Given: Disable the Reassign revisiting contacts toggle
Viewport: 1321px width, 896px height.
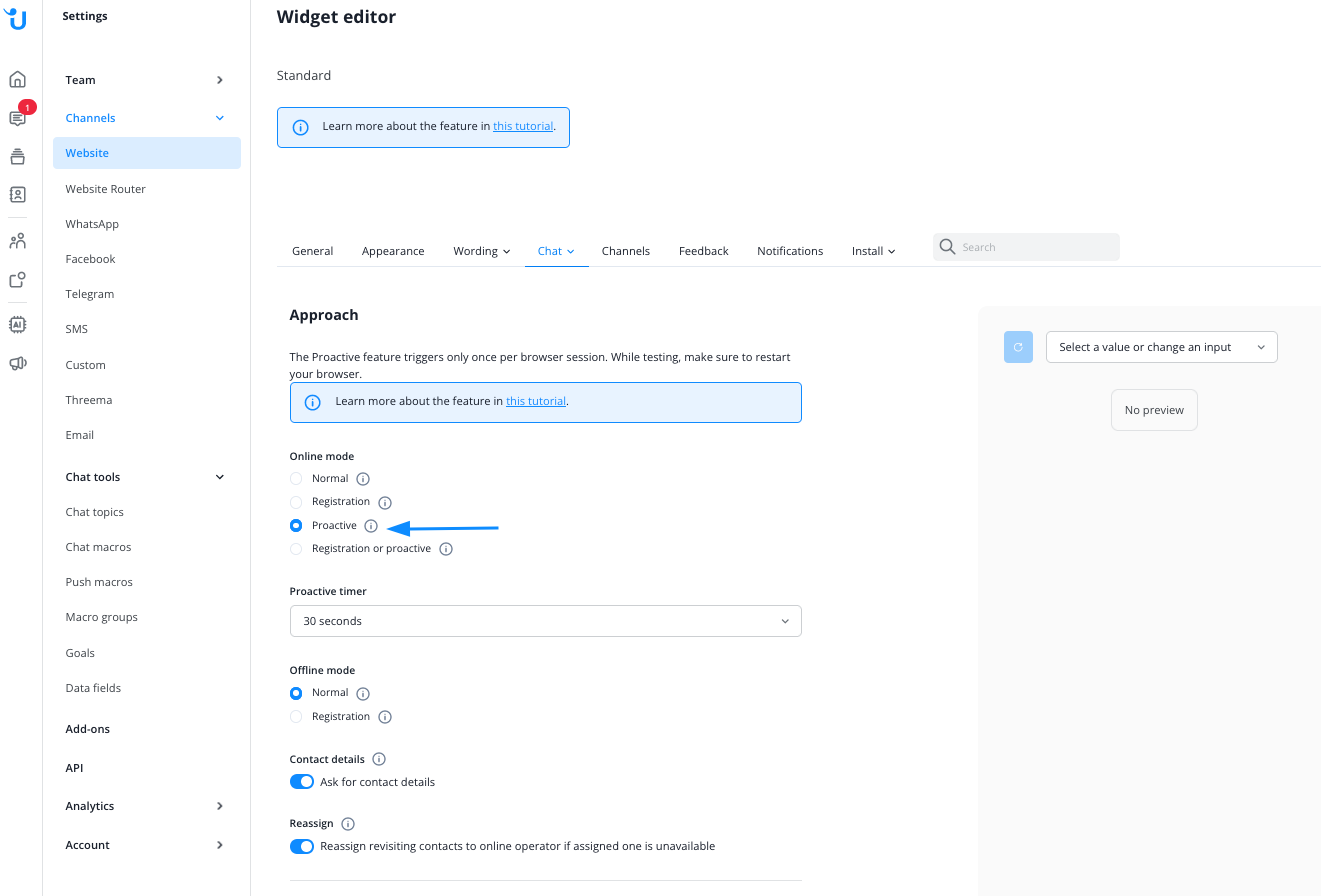Looking at the screenshot, I should coord(301,846).
